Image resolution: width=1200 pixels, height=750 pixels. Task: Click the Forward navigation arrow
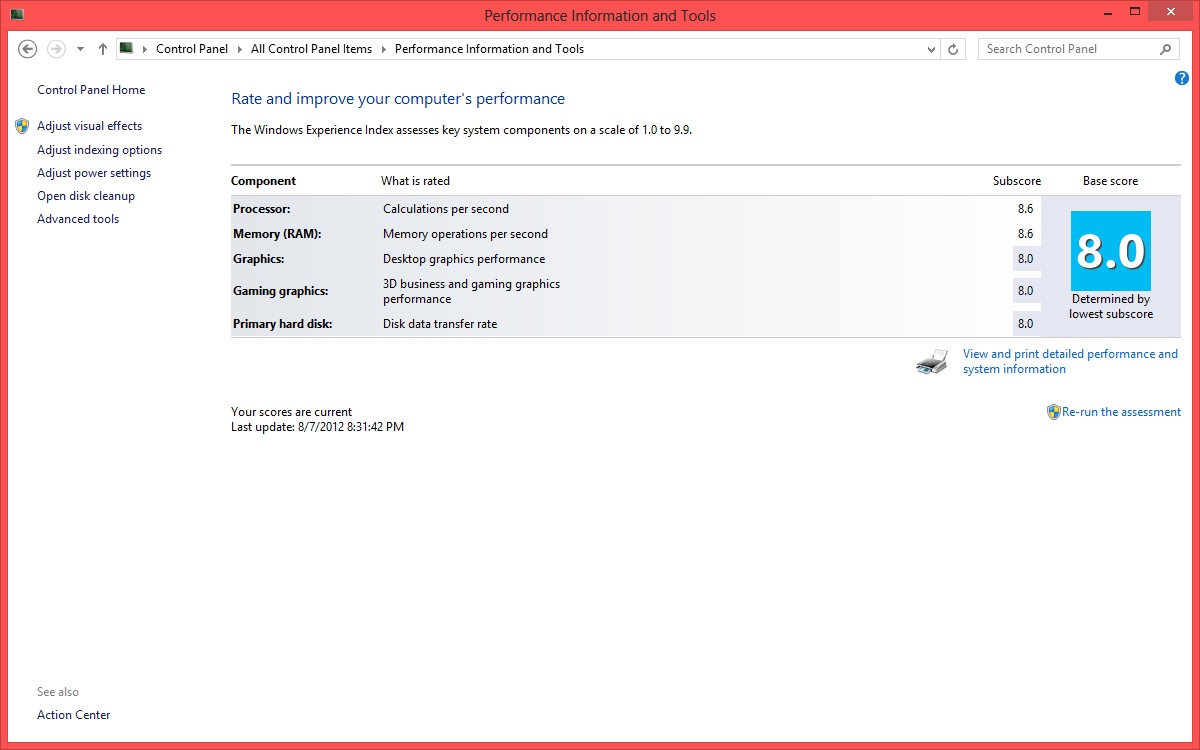[56, 49]
